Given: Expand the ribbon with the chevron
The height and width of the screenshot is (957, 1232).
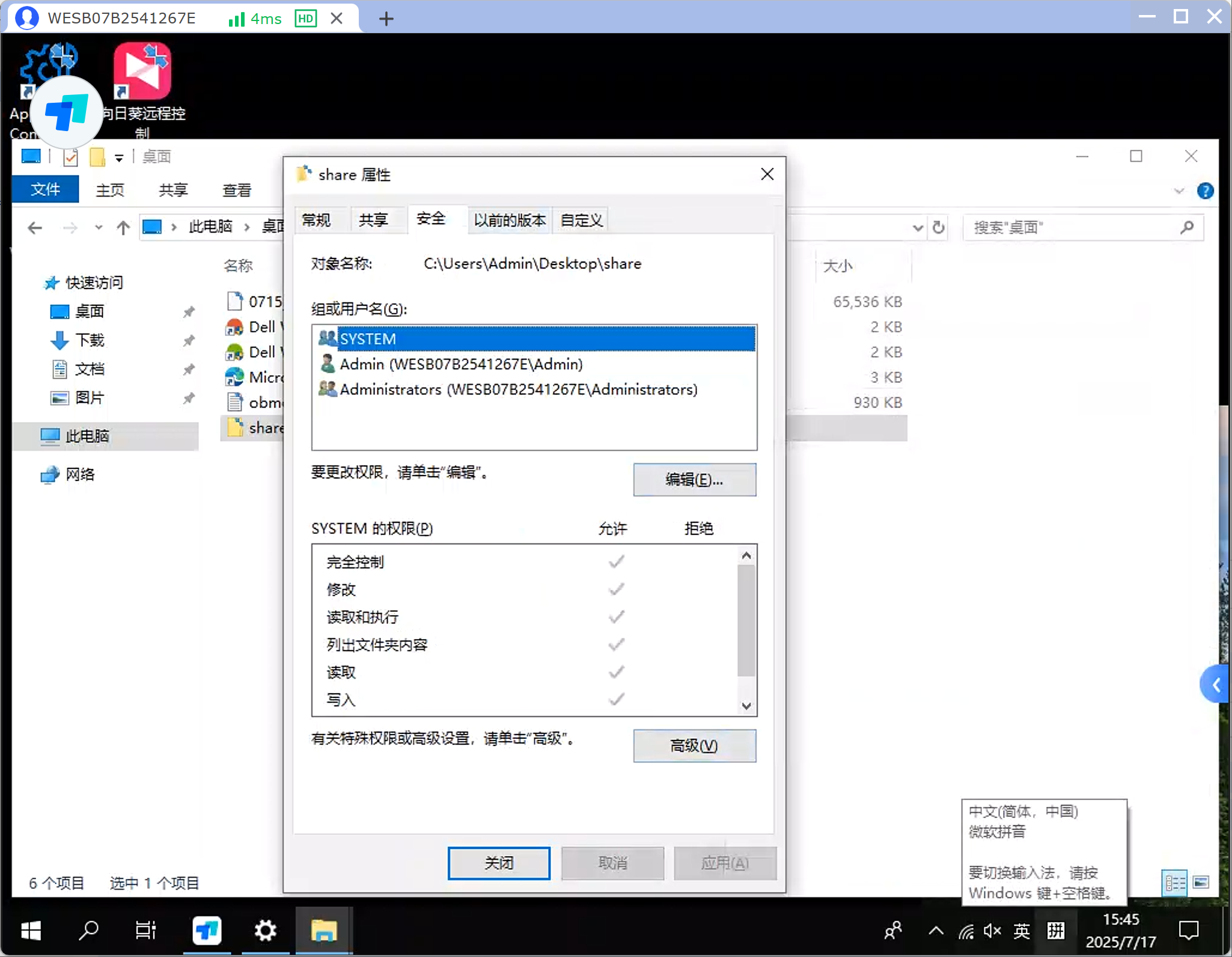Looking at the screenshot, I should tap(1179, 191).
